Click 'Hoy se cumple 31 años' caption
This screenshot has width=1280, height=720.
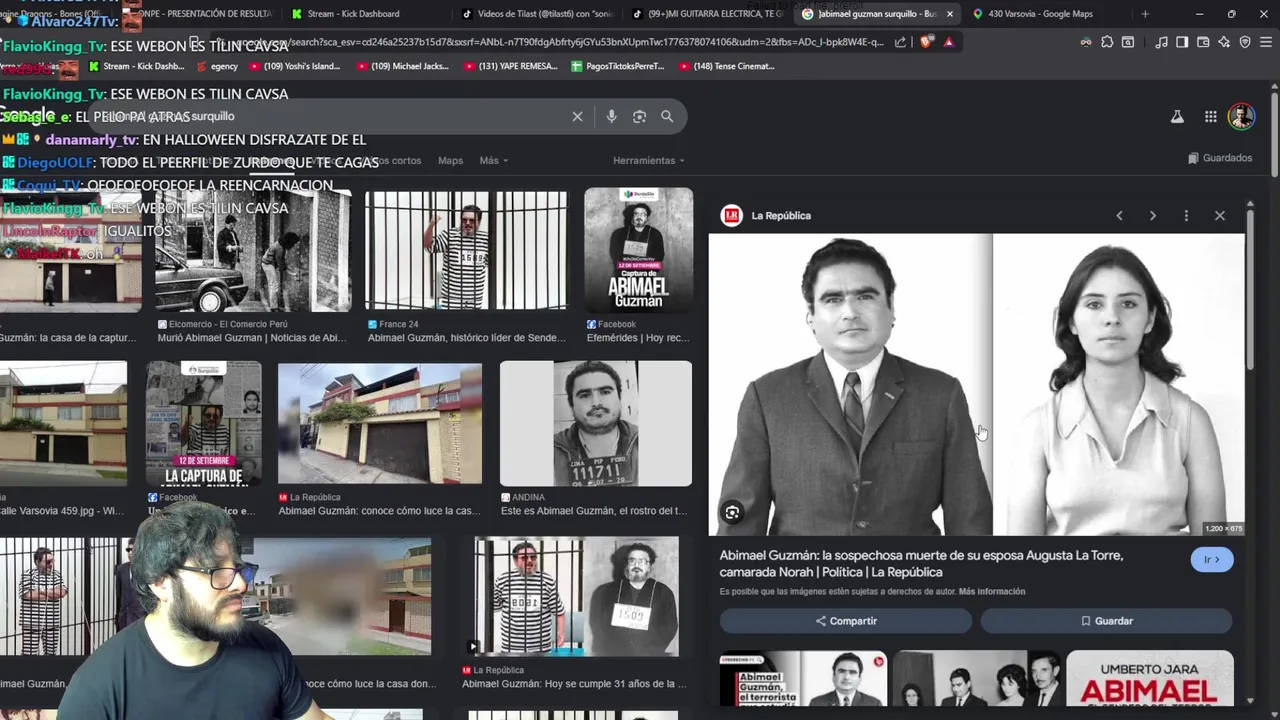pos(575,684)
